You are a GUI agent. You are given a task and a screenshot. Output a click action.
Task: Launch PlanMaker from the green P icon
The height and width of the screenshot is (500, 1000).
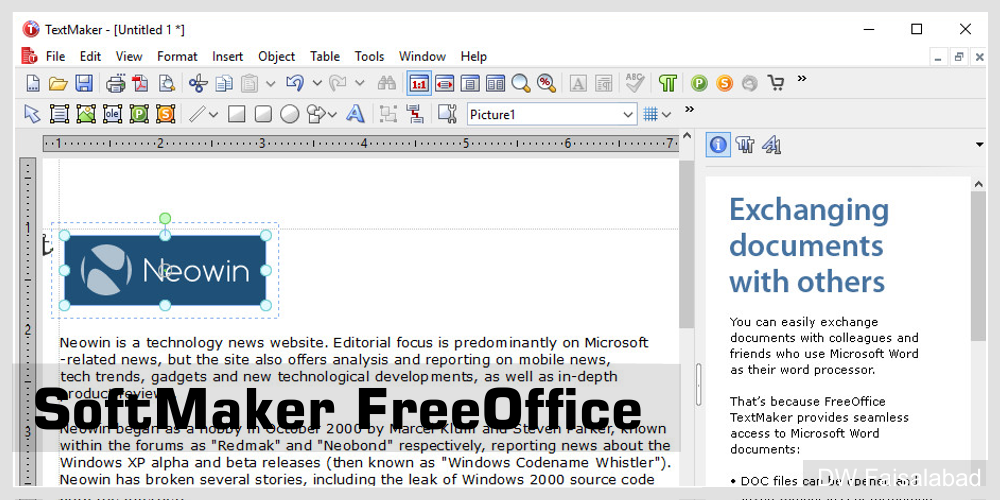tap(700, 83)
